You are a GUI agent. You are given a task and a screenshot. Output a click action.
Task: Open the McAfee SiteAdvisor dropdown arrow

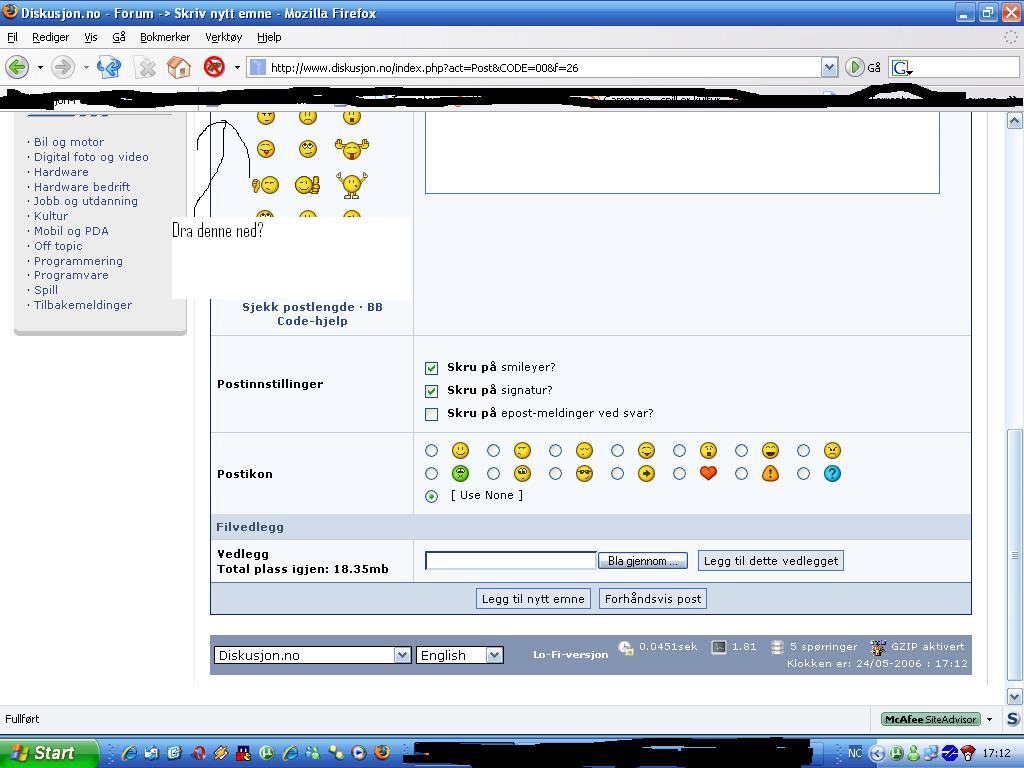[989, 719]
